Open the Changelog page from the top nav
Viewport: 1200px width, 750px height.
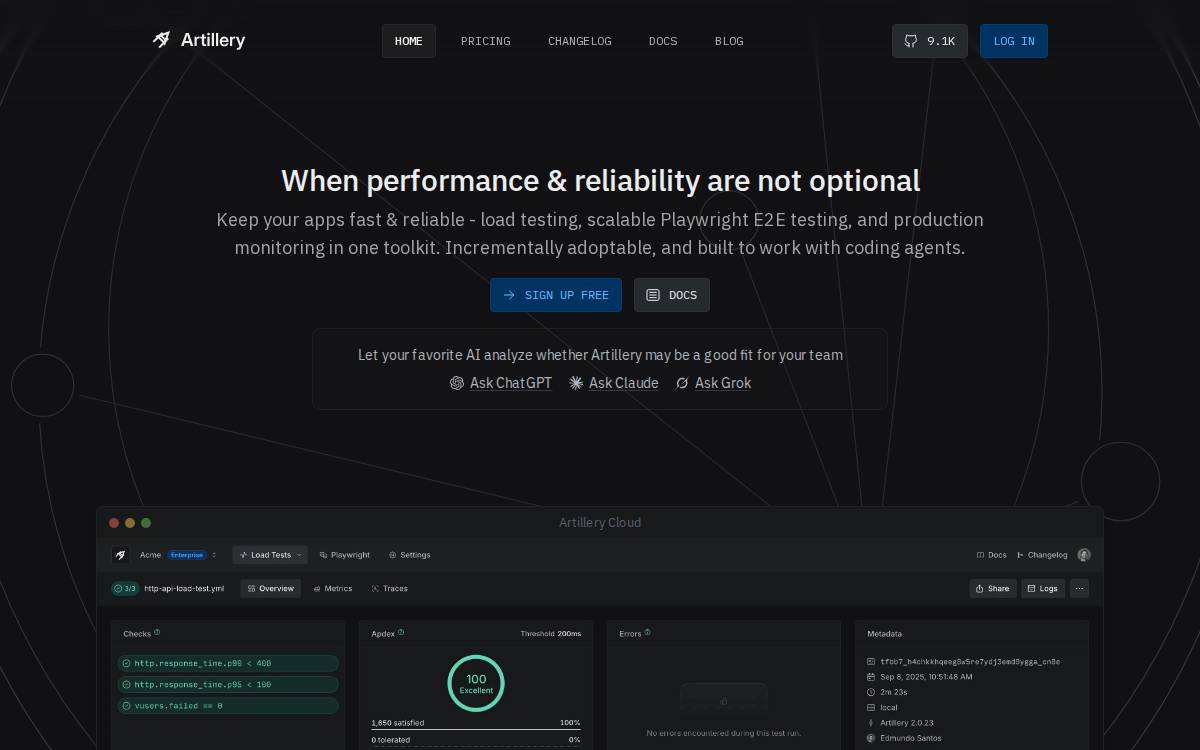click(580, 41)
